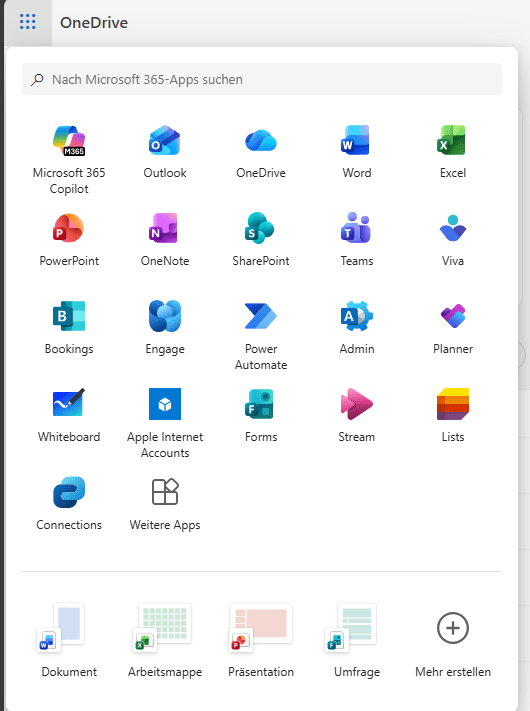Open Microsoft Teams

(x=357, y=240)
